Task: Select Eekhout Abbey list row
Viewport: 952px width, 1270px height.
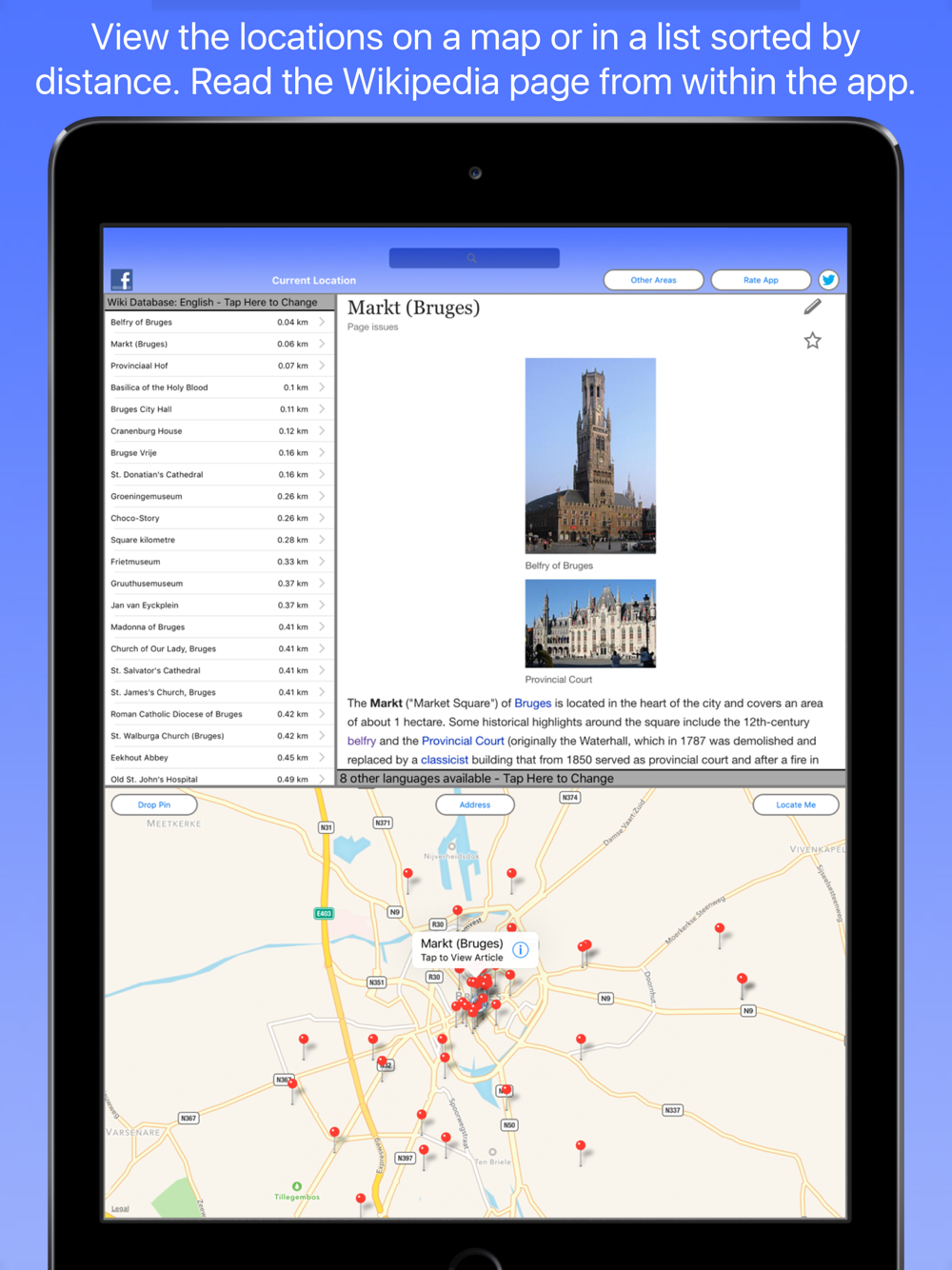Action: click(219, 758)
